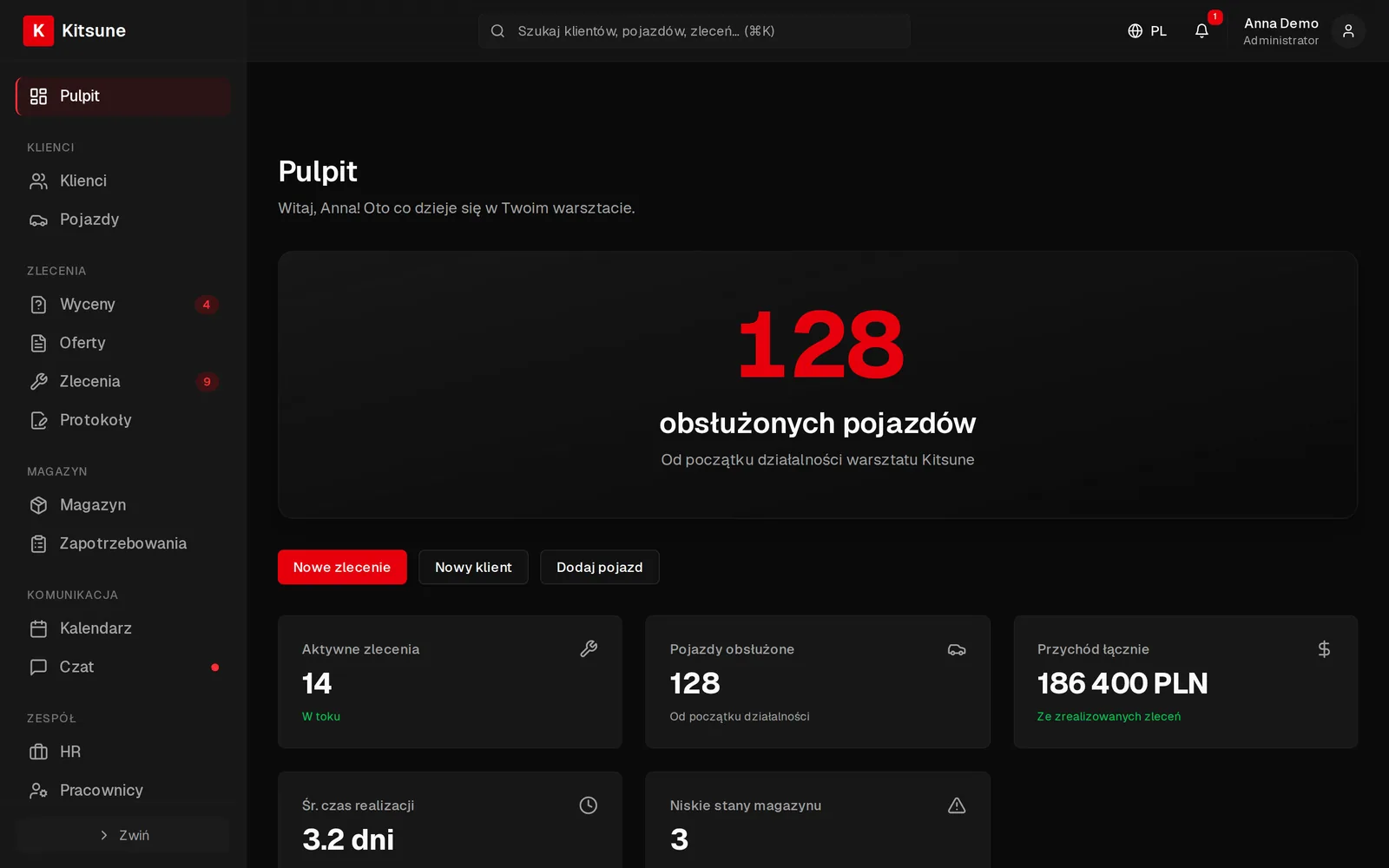Open Wyceny menu item
The height and width of the screenshot is (868, 1389).
point(123,305)
